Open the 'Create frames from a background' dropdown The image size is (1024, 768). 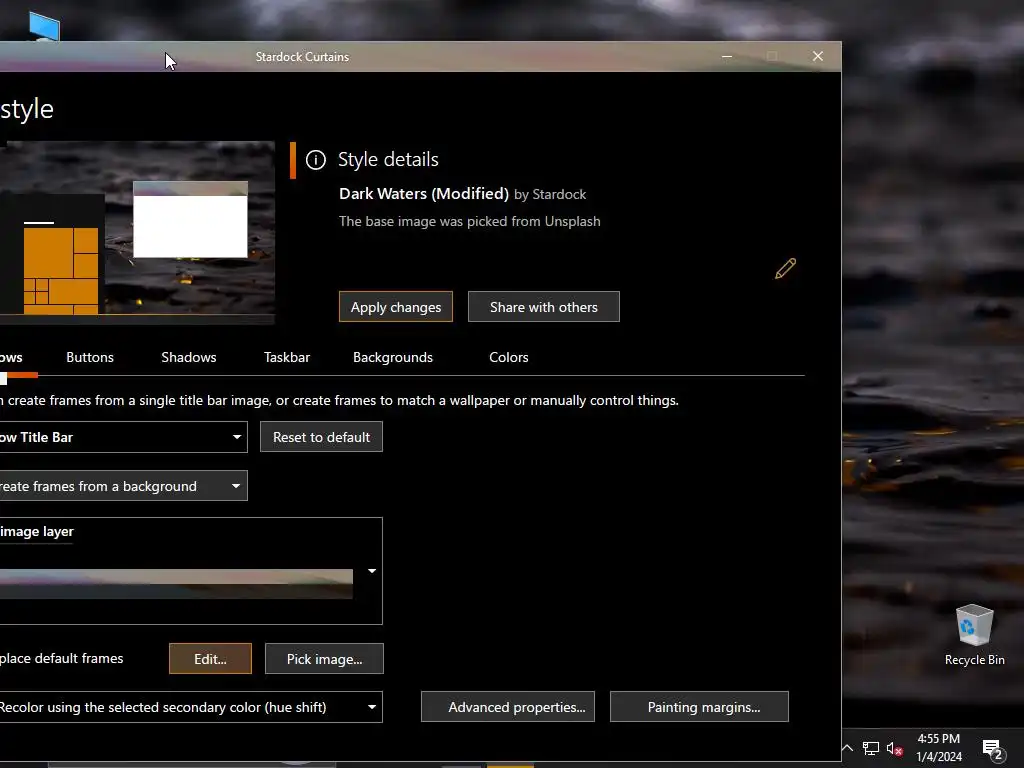123,486
